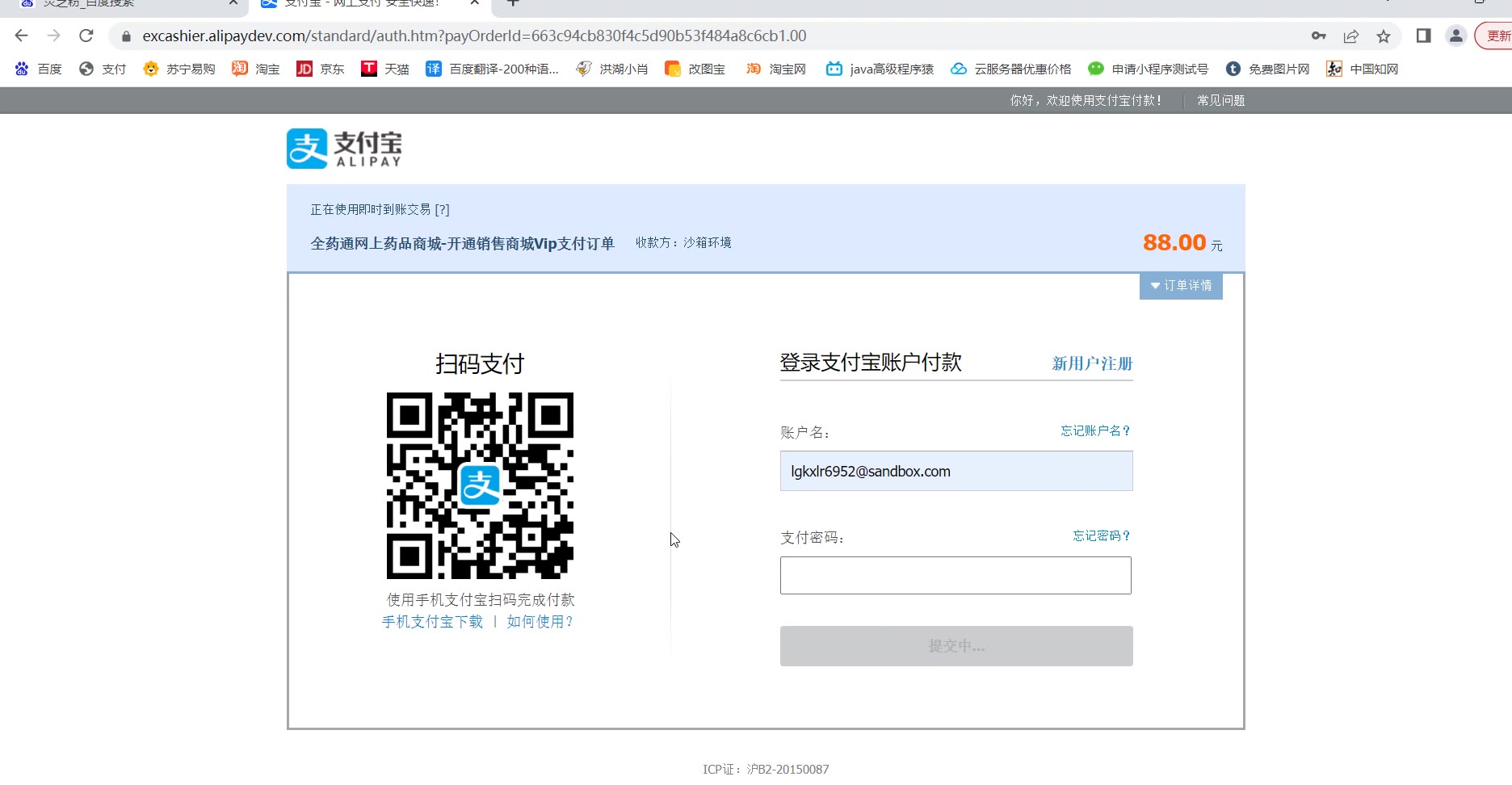The height and width of the screenshot is (785, 1512).
Task: Click the Alipay QR code image
Action: pyautogui.click(x=480, y=485)
